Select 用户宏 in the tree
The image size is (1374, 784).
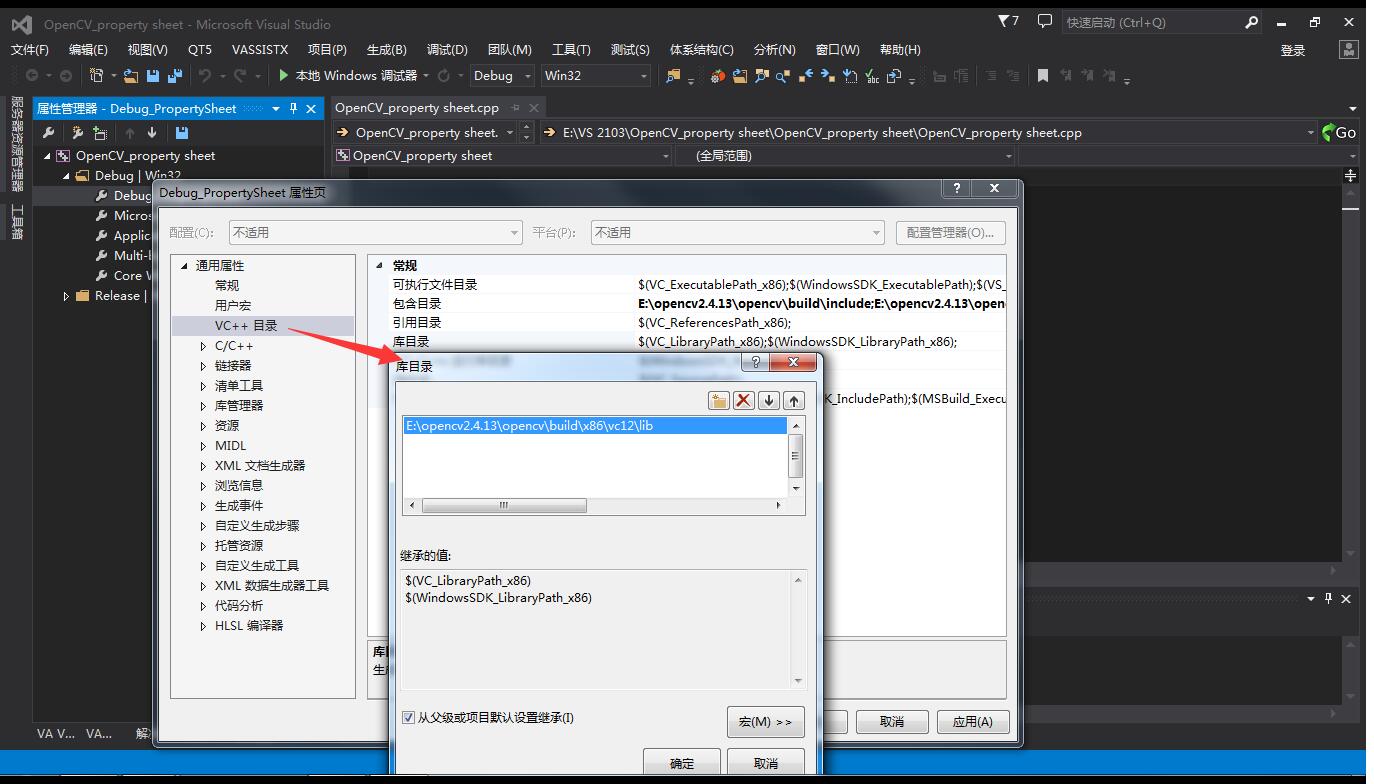click(x=233, y=306)
